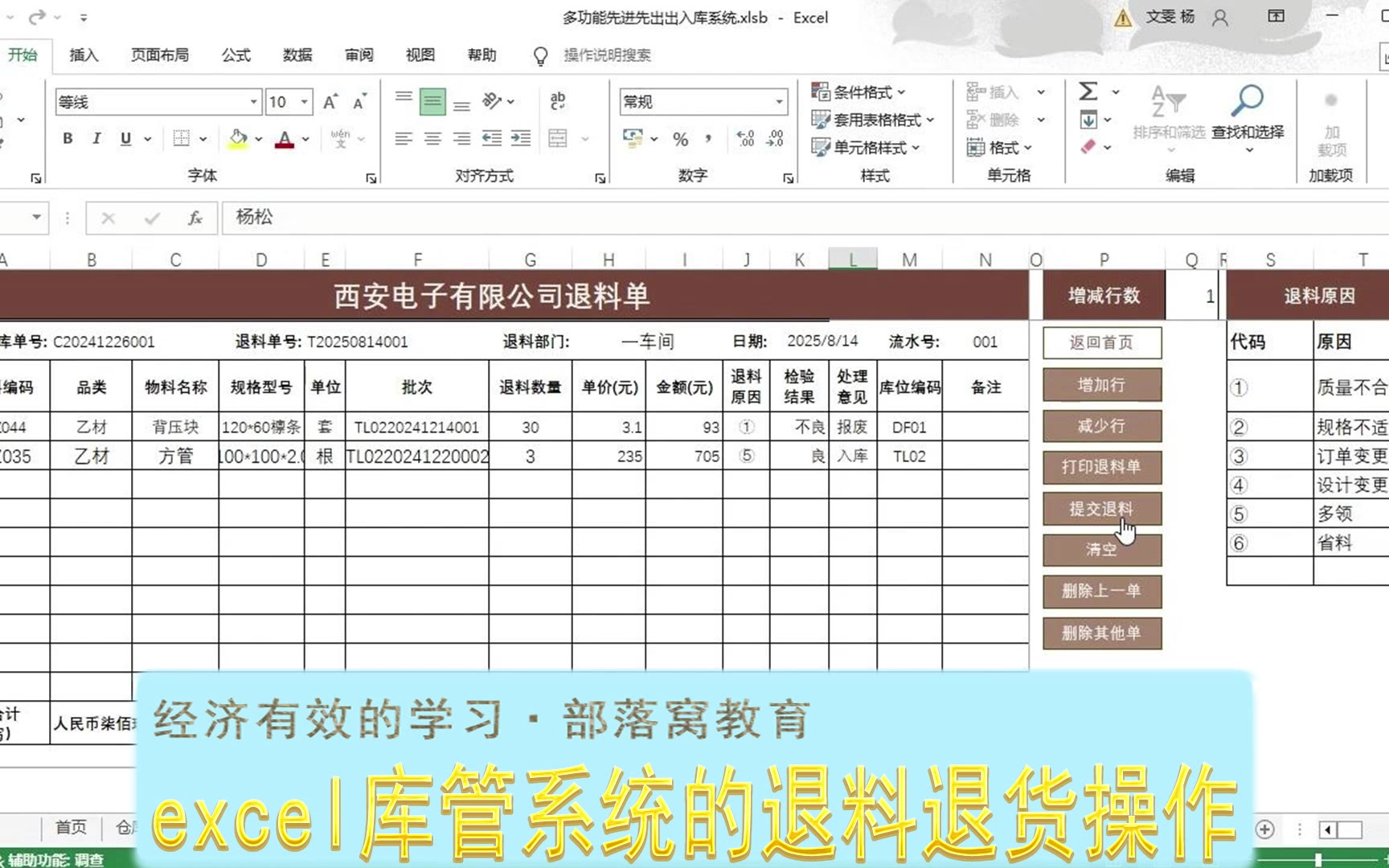
Task: Click the 返回首页 button
Action: click(x=1102, y=342)
